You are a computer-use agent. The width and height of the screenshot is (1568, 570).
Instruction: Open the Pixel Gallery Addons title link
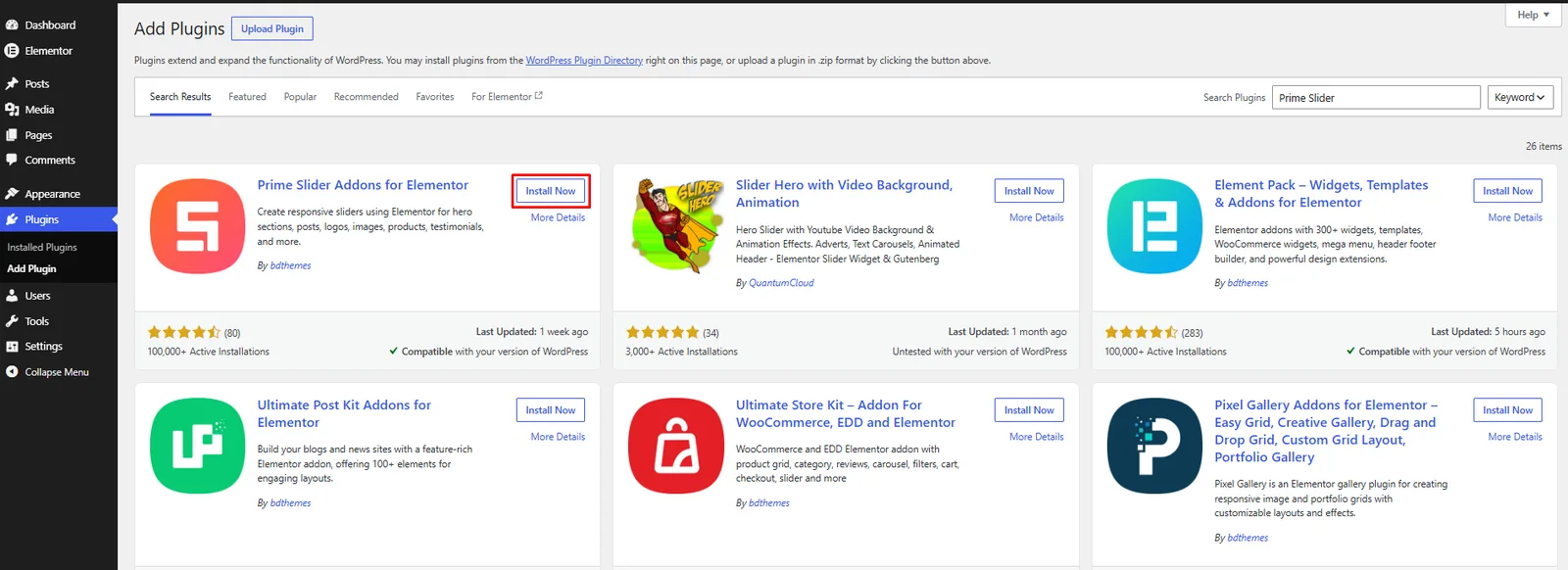point(1326,431)
